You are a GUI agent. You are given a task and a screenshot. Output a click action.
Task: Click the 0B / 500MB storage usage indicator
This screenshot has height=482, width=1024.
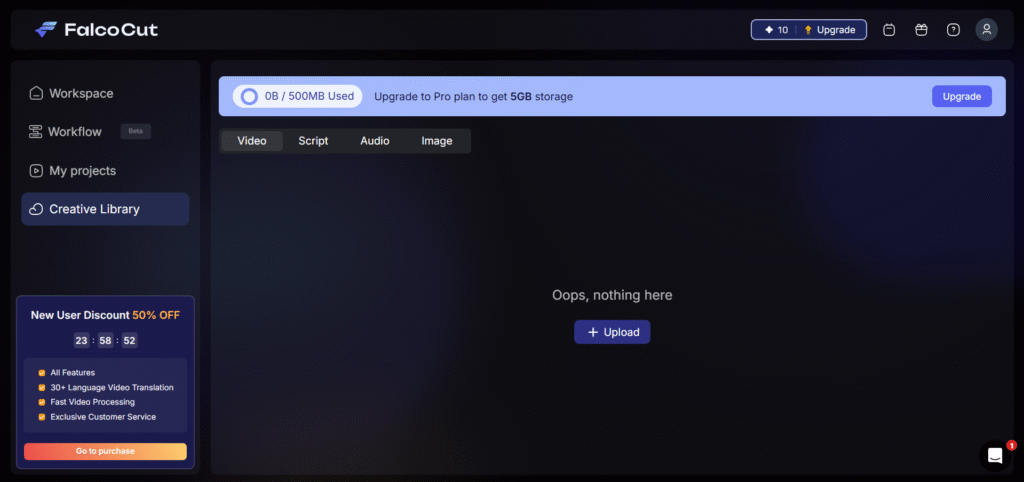[297, 96]
